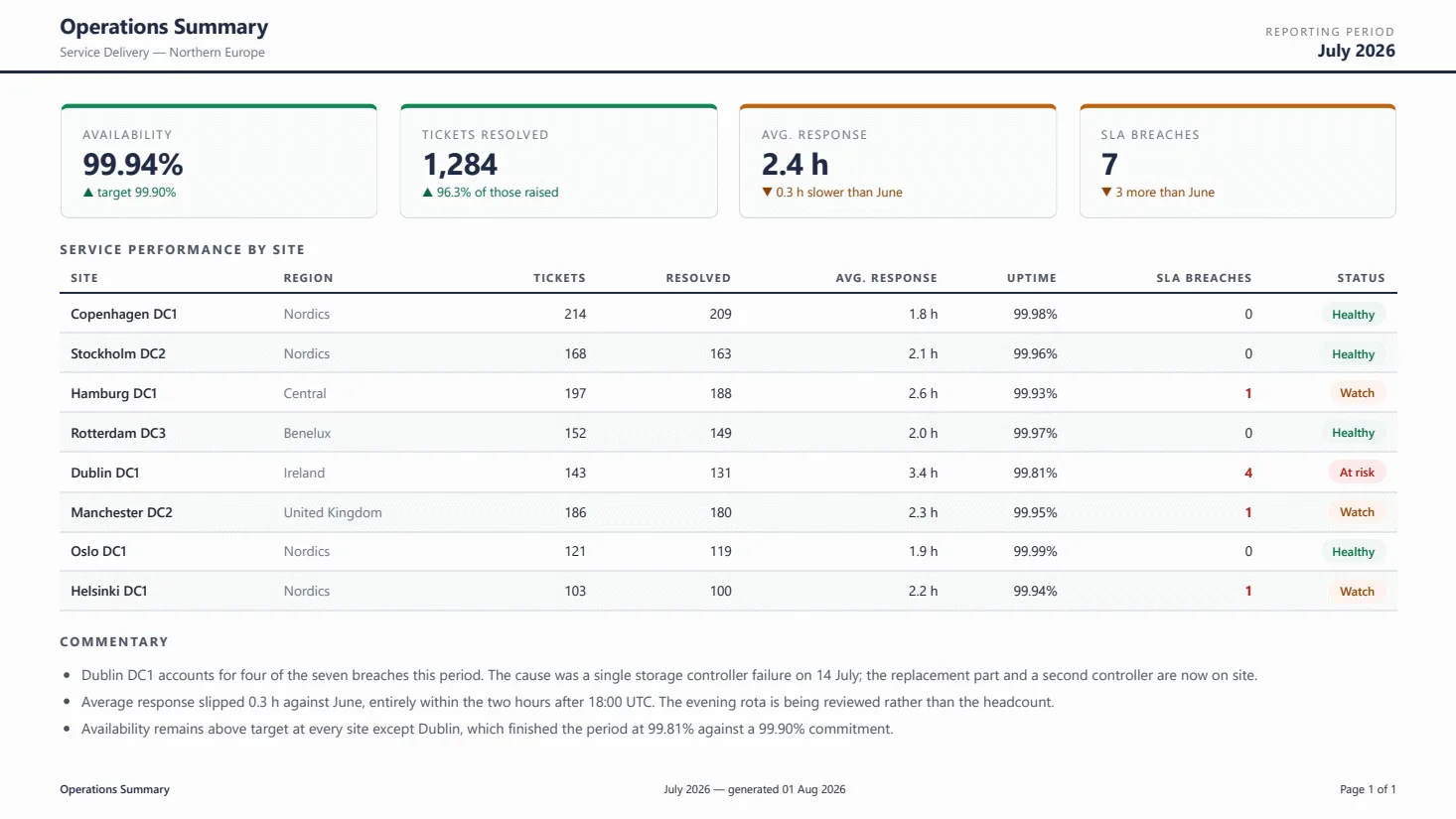Click the "target 99.90%" note
This screenshot has width=1456, height=819.
pyautogui.click(x=137, y=193)
